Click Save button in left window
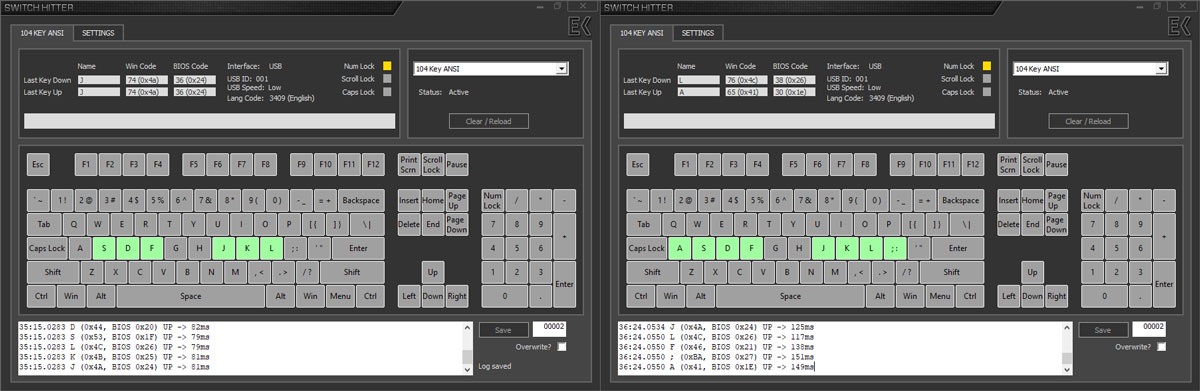Viewport: 1200px width, 391px height. pyautogui.click(x=503, y=330)
